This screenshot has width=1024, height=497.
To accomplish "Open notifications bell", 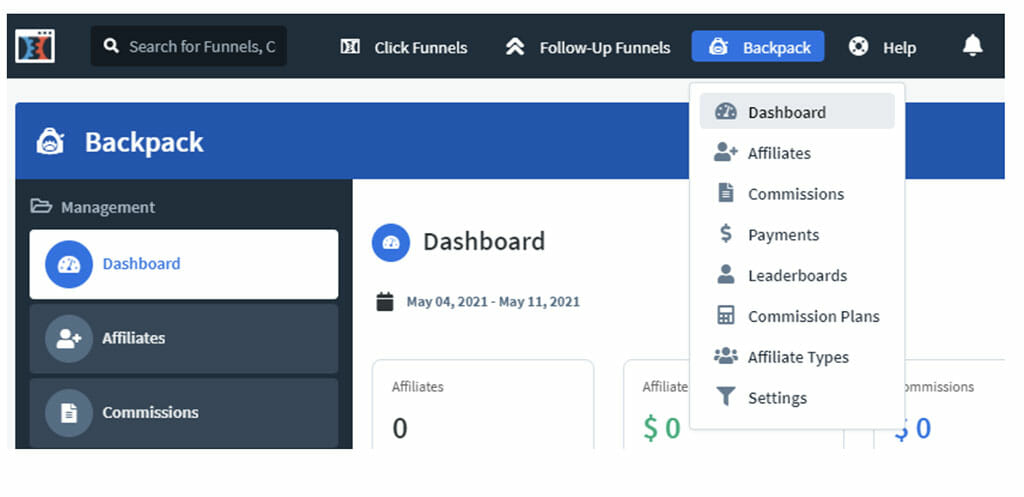I will click(x=972, y=46).
